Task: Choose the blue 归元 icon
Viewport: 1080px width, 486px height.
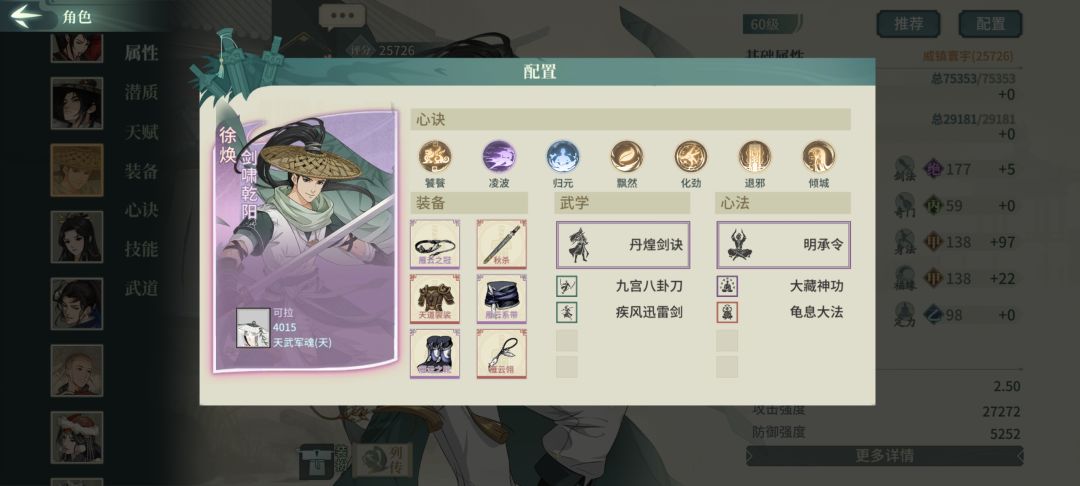Action: pyautogui.click(x=563, y=156)
